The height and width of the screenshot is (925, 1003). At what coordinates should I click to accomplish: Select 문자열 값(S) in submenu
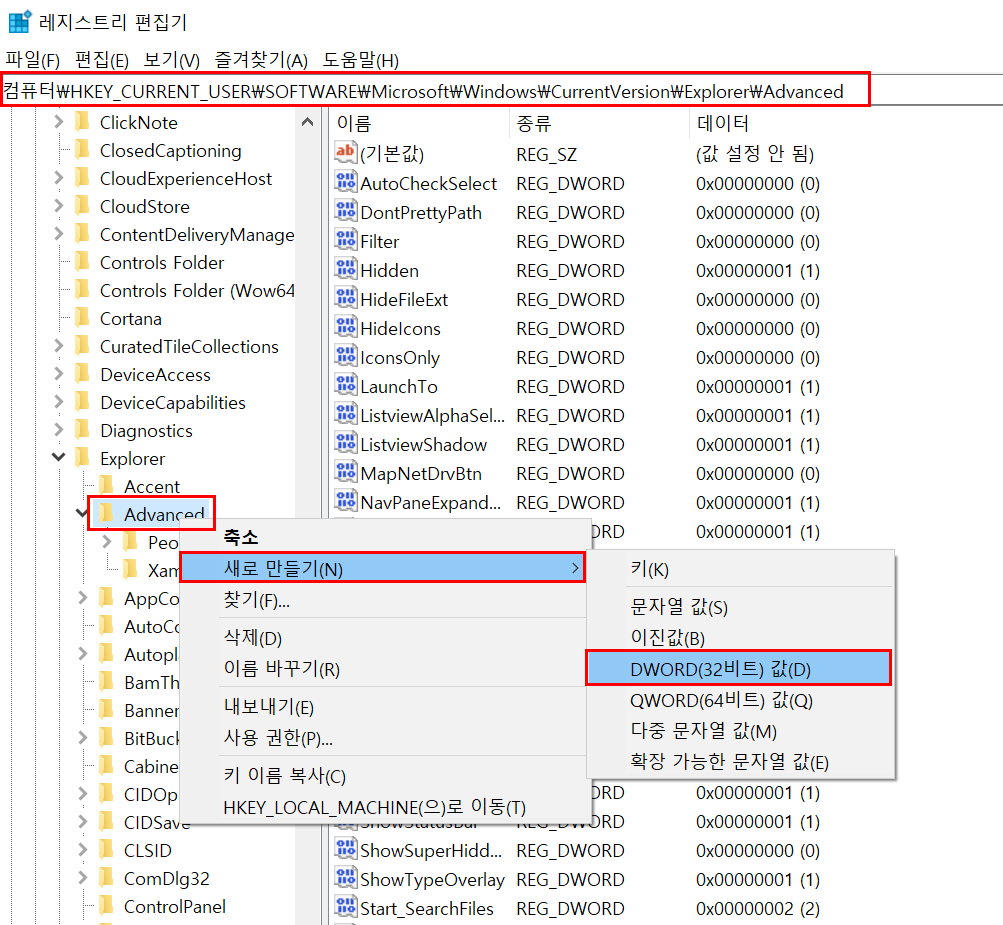[x=740, y=606]
